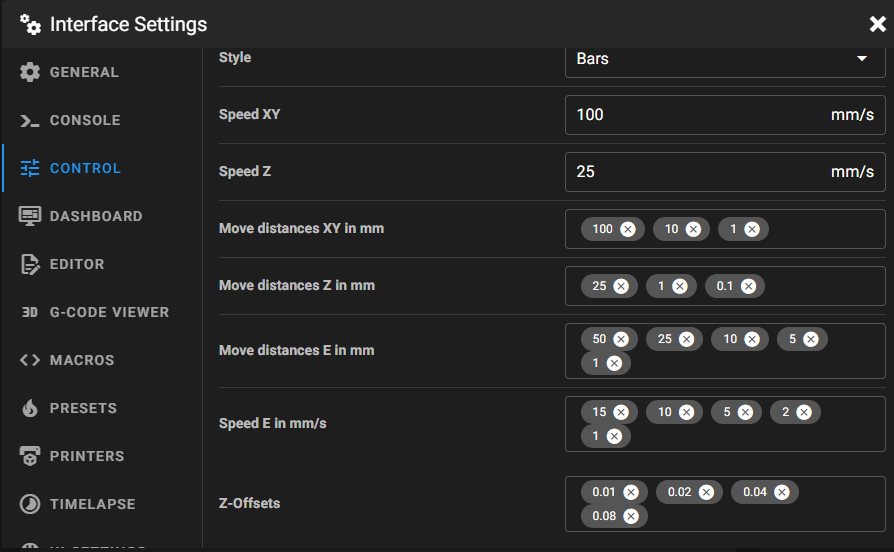Image resolution: width=894 pixels, height=552 pixels.
Task: Open the Dashboard settings tab
Action: coord(102,216)
